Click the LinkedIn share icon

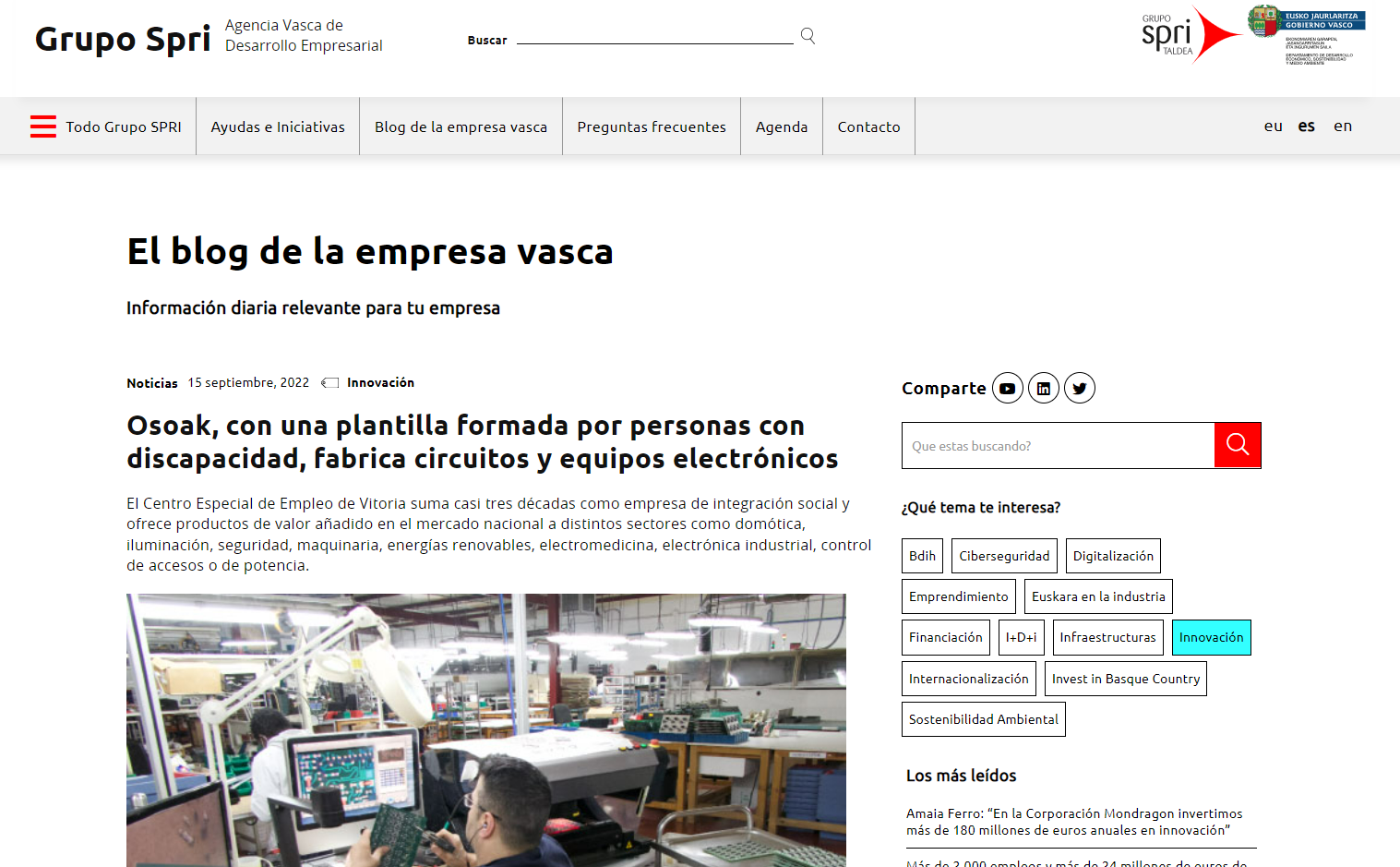point(1043,389)
